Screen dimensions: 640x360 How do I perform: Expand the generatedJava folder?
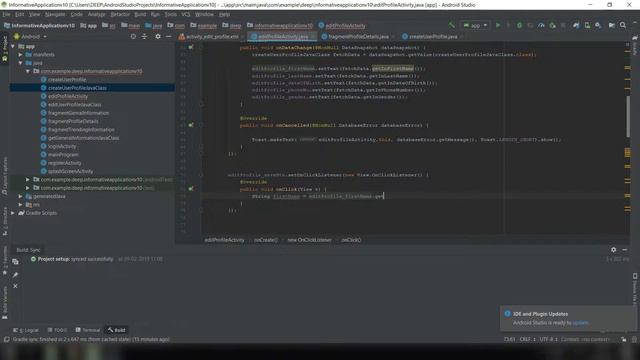coord(20,196)
